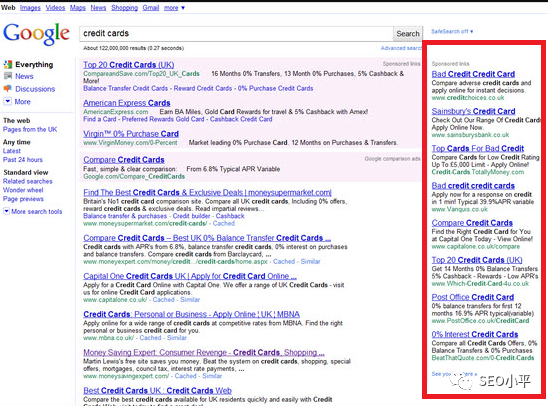
Task: Select the Wonder wheel view
Action: tap(23, 190)
